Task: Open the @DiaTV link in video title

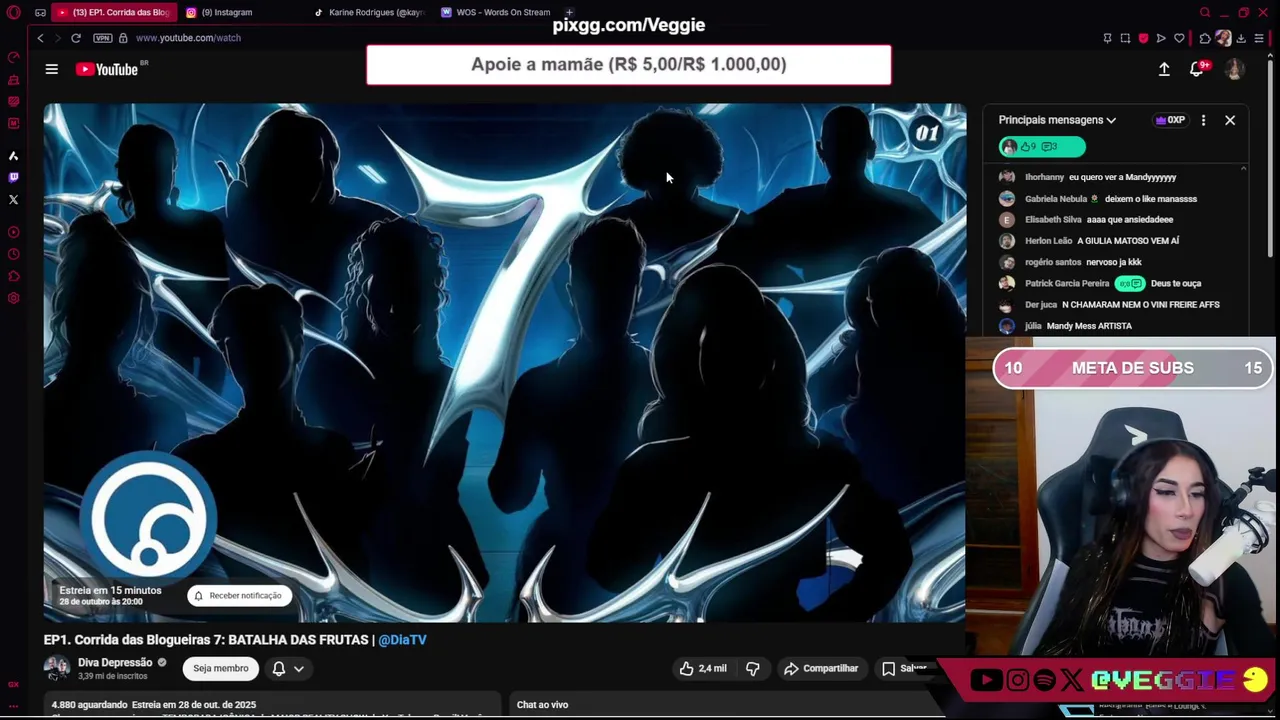Action: (x=402, y=640)
